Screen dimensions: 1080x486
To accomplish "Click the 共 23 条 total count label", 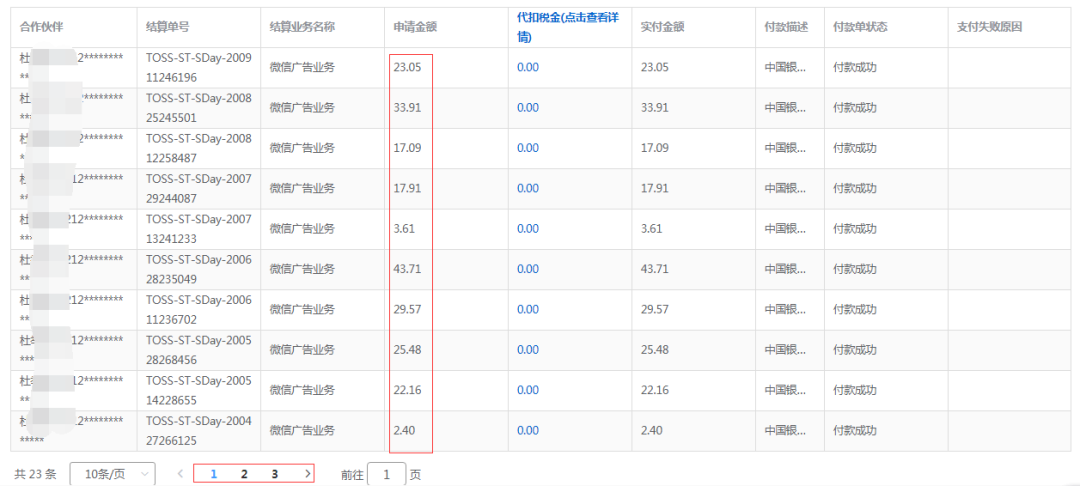I will 36,474.
